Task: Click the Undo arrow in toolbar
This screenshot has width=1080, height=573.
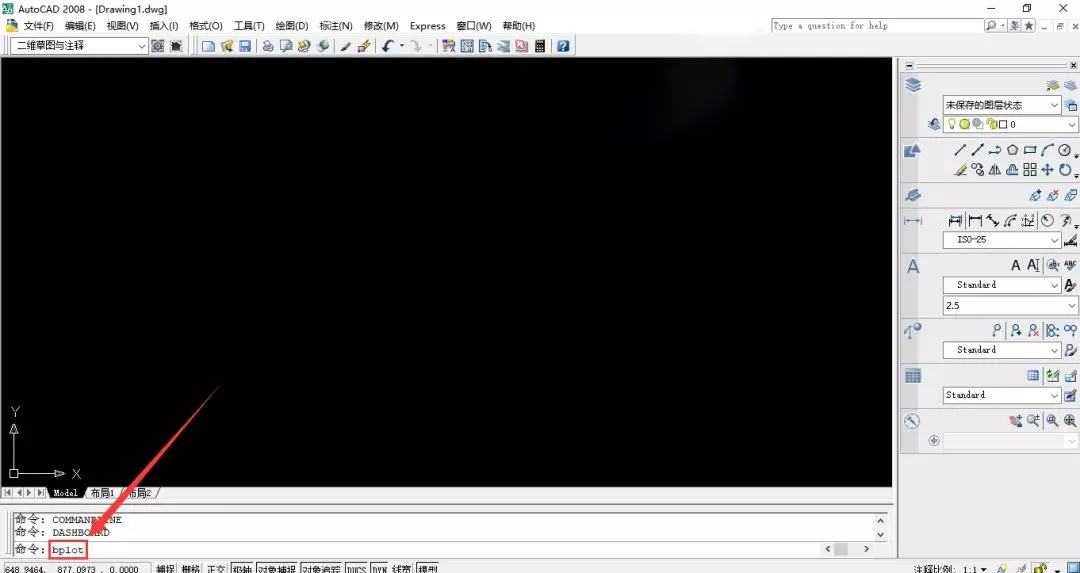Action: coord(388,46)
